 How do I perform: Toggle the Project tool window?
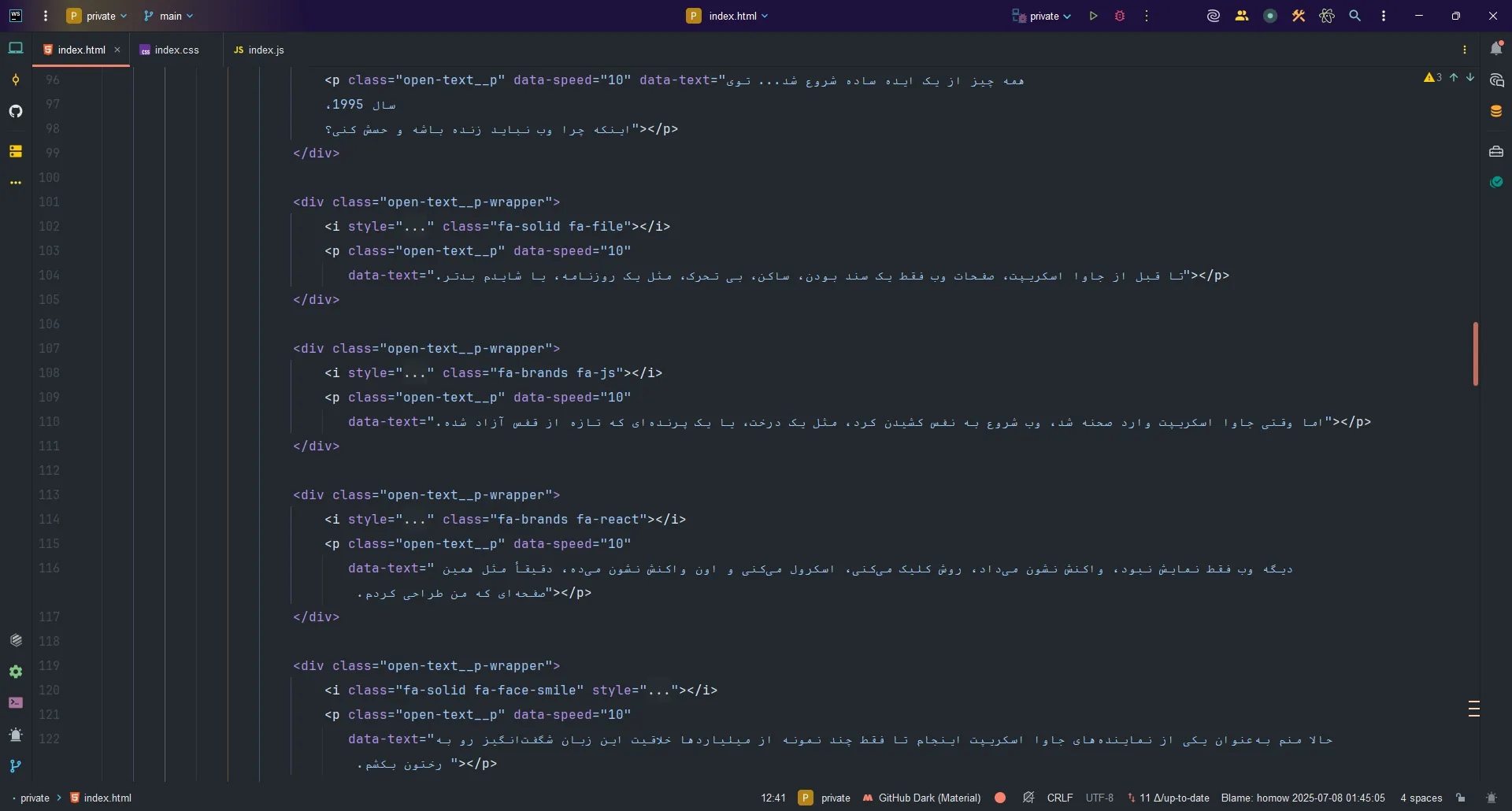click(x=16, y=49)
